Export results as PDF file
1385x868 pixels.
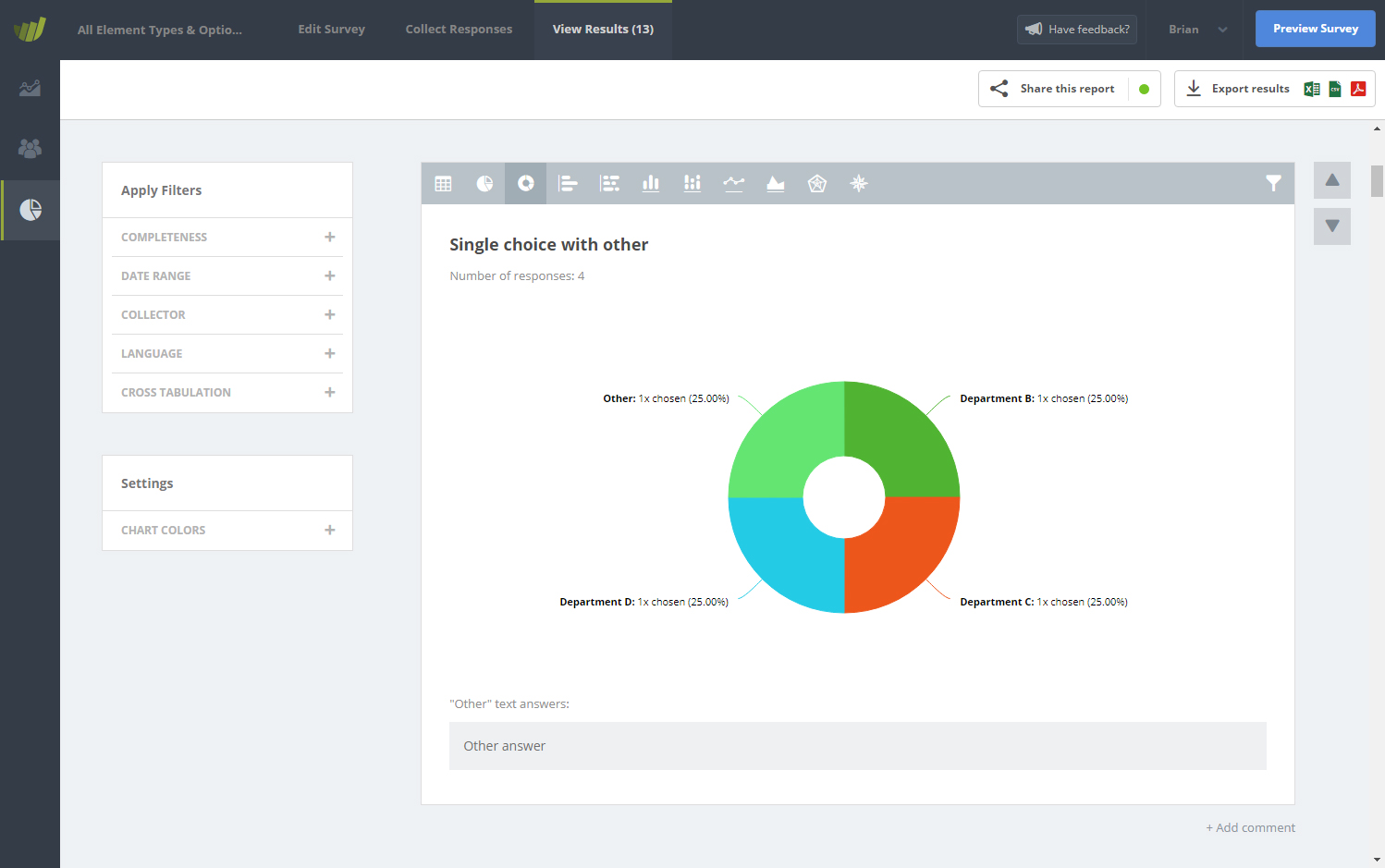[x=1358, y=89]
